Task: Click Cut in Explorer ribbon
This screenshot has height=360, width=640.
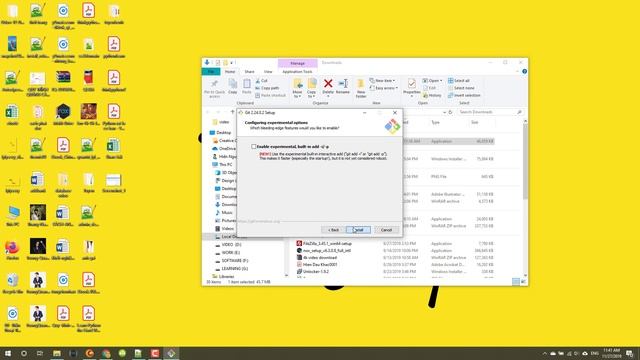Action: [261, 81]
